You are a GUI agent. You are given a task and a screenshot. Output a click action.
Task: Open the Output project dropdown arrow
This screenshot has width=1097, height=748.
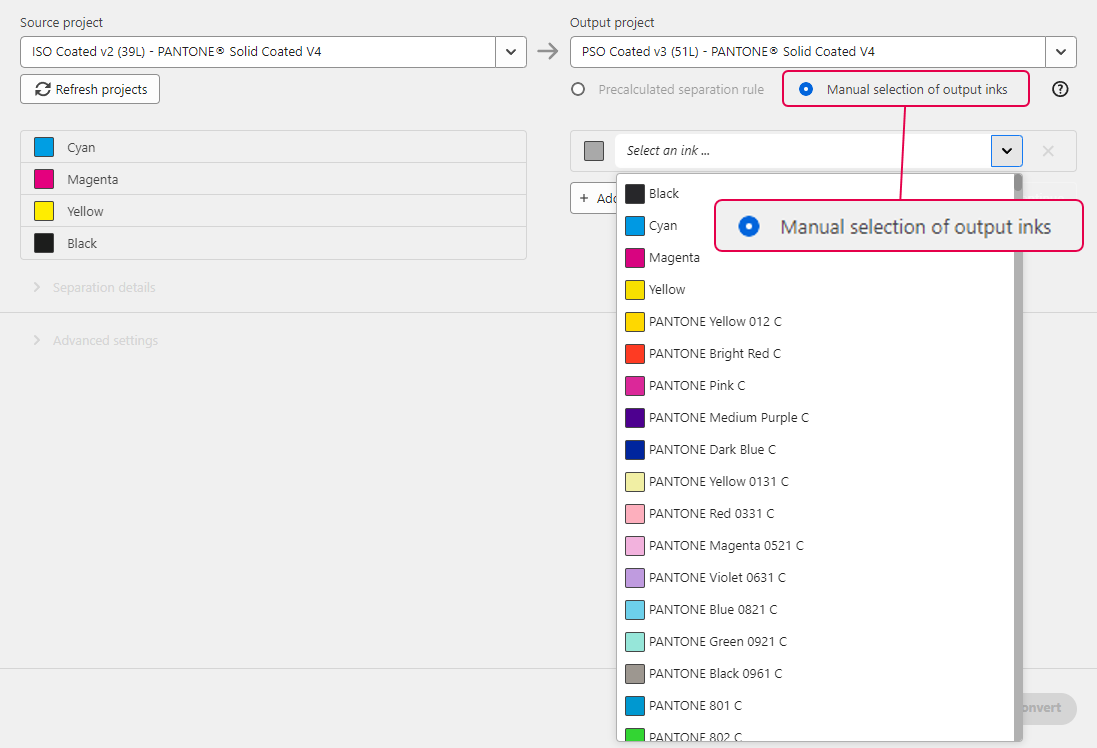(1061, 52)
